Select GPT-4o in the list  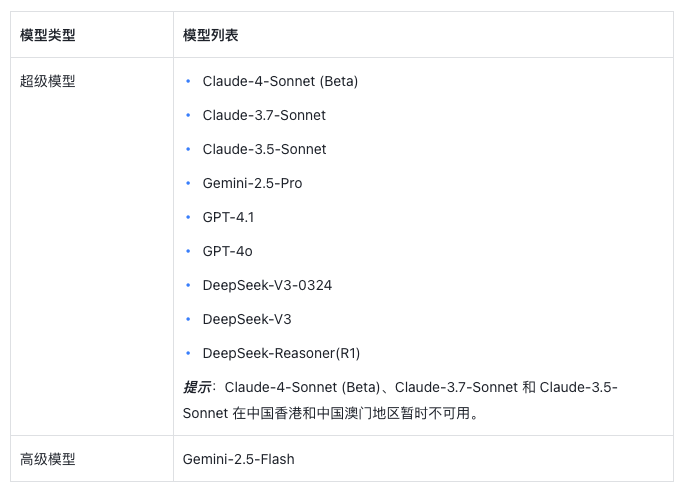click(x=227, y=251)
